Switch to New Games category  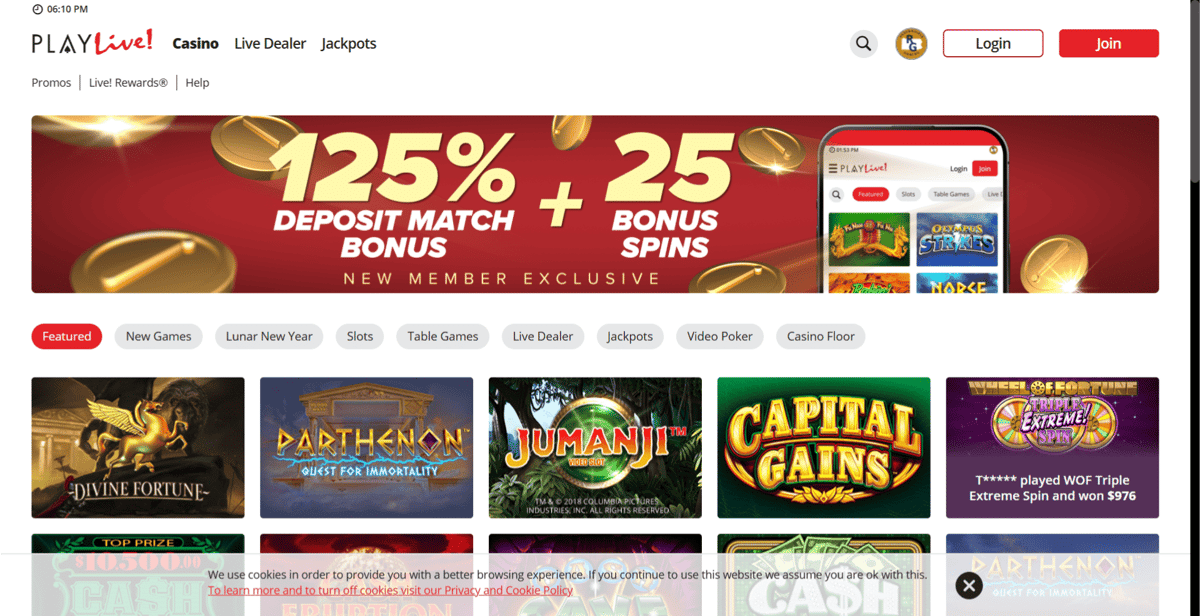click(159, 336)
